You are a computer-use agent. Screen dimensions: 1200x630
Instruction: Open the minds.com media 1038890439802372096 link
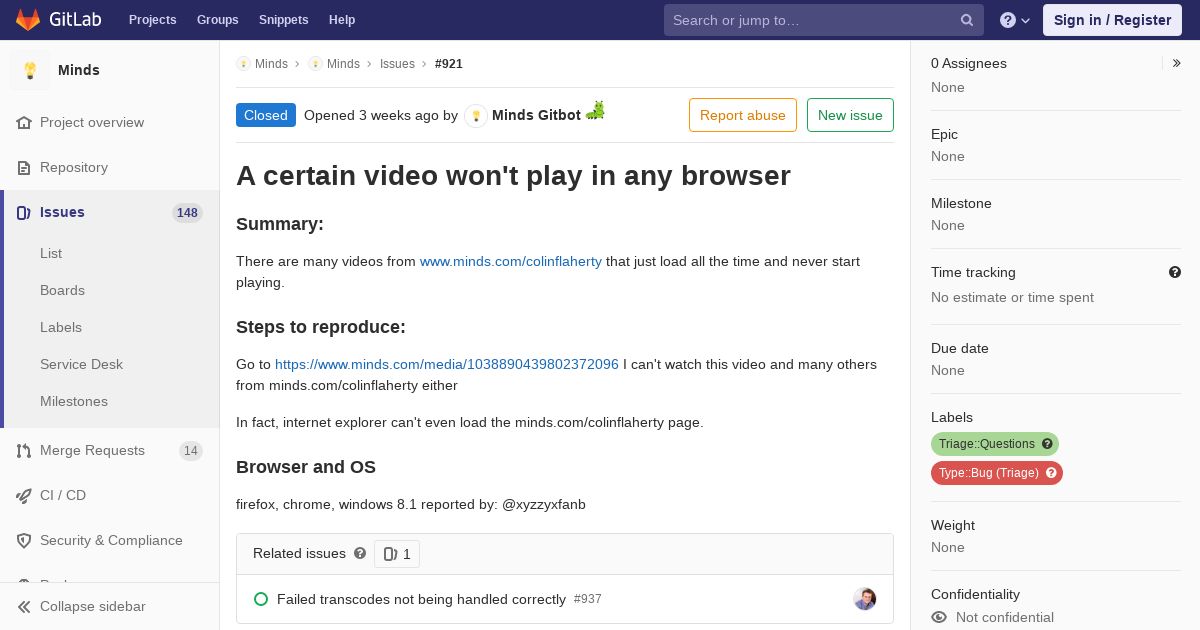click(x=447, y=365)
